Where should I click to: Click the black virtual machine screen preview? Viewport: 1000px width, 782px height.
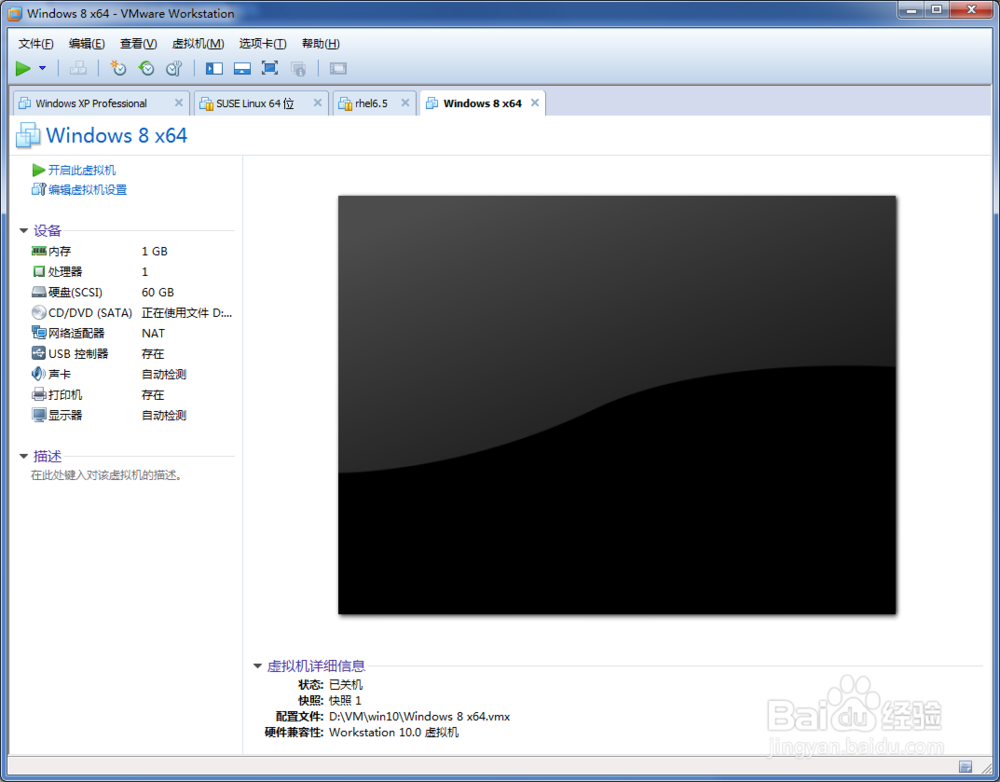coord(617,405)
